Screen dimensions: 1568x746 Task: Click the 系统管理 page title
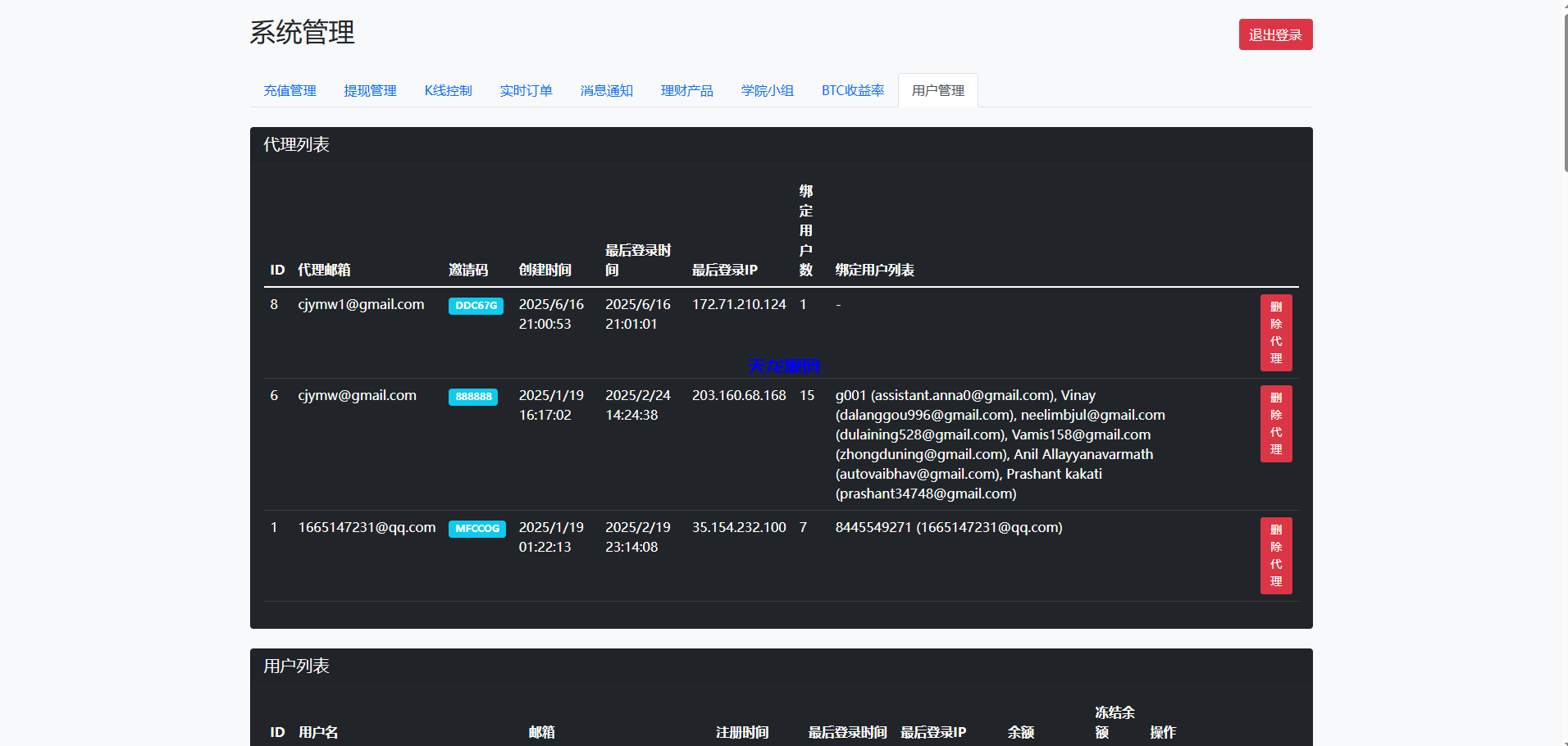point(303,34)
